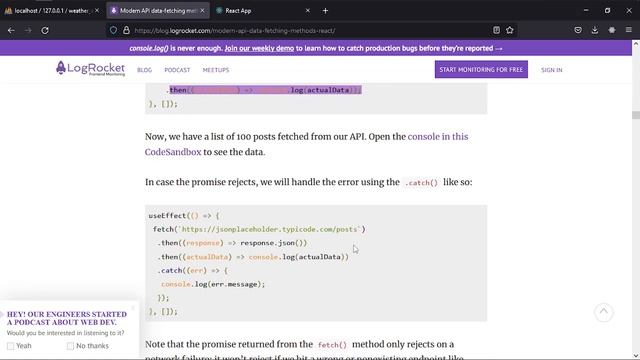The image size is (640, 360).
Task: Open the BLOG navigation item
Action: point(144,70)
